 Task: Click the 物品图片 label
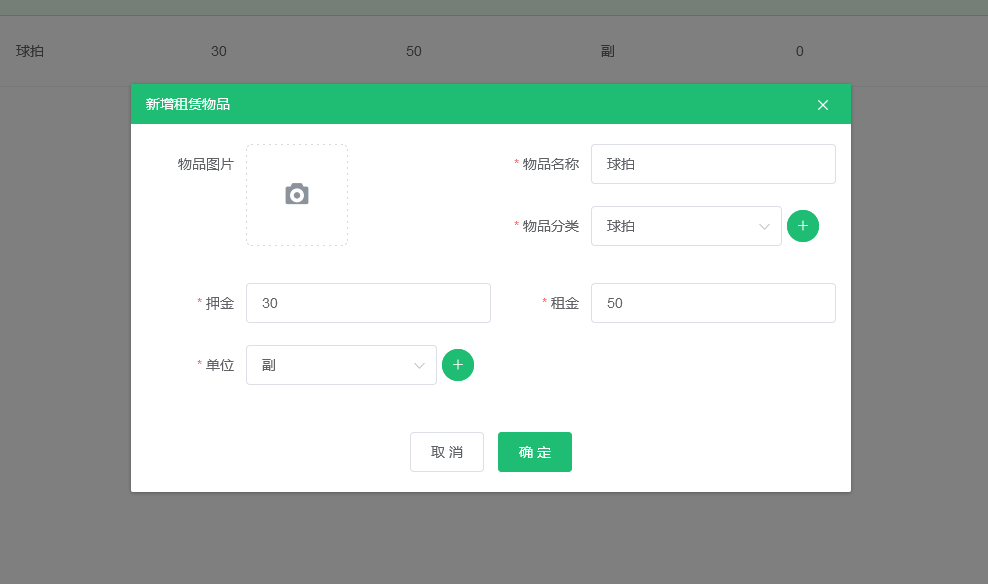pyautogui.click(x=205, y=164)
